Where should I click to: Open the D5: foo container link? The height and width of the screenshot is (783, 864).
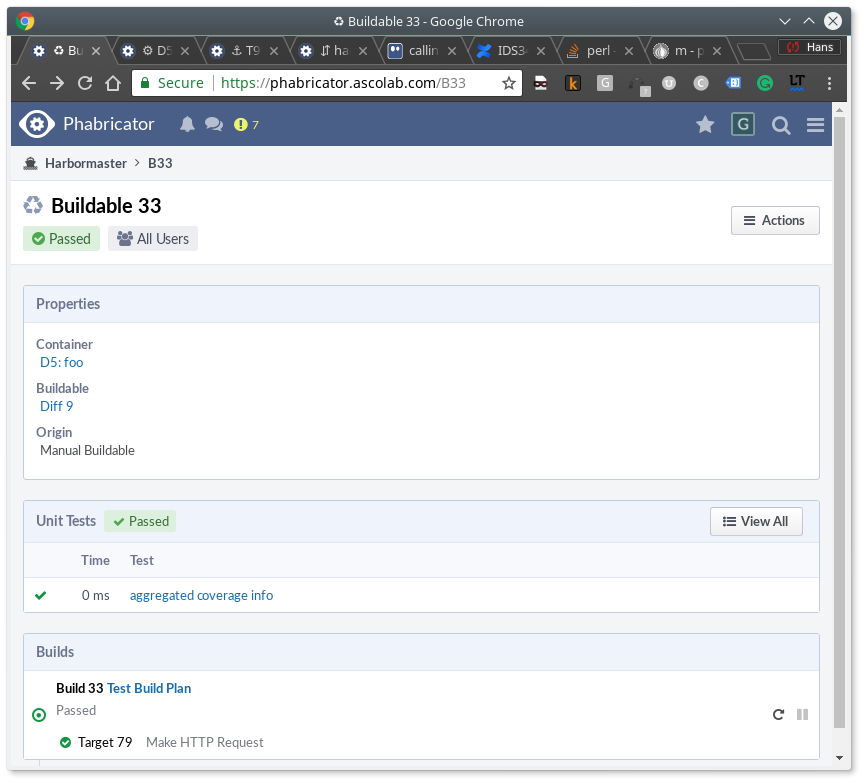click(62, 362)
